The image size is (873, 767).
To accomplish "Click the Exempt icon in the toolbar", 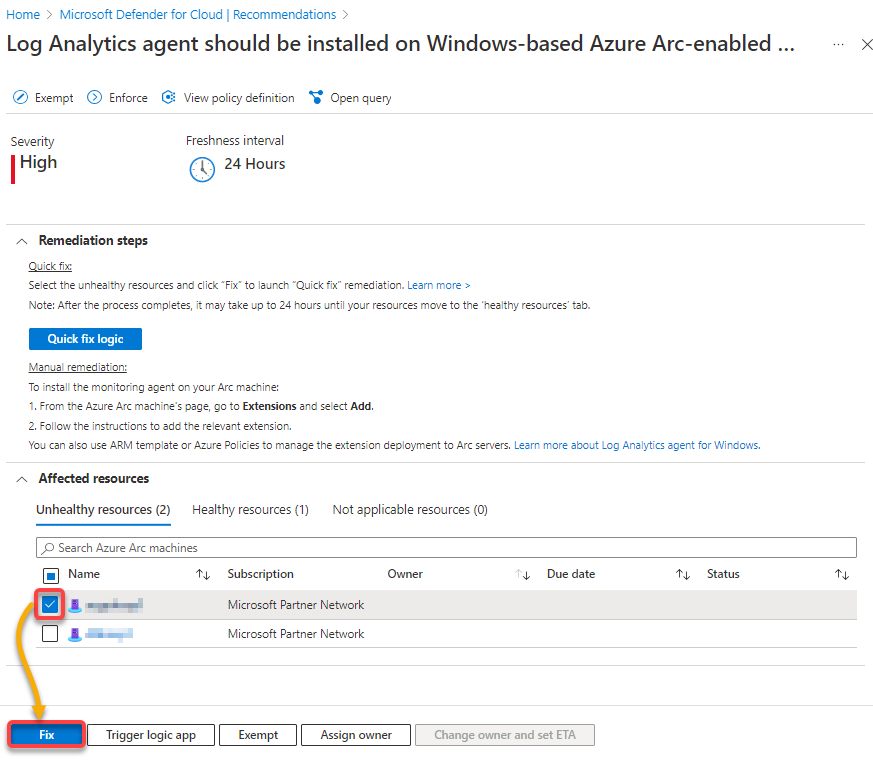I will (x=20, y=97).
